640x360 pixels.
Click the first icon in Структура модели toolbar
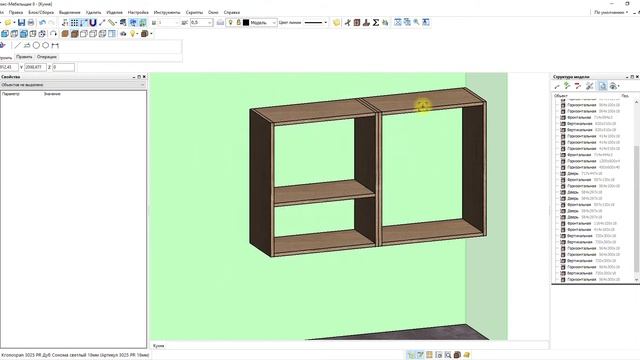pyautogui.click(x=558, y=86)
